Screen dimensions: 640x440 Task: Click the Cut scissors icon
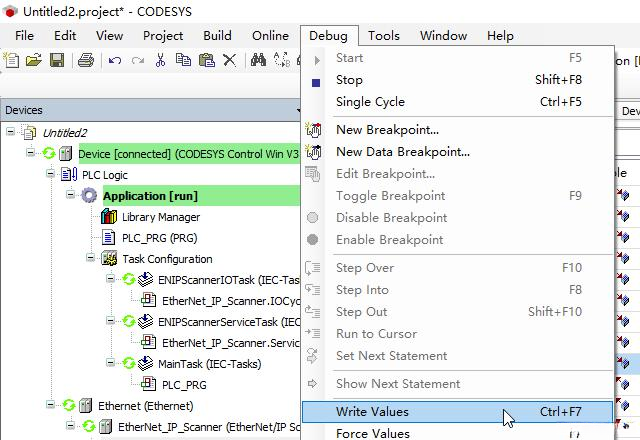[x=160, y=60]
